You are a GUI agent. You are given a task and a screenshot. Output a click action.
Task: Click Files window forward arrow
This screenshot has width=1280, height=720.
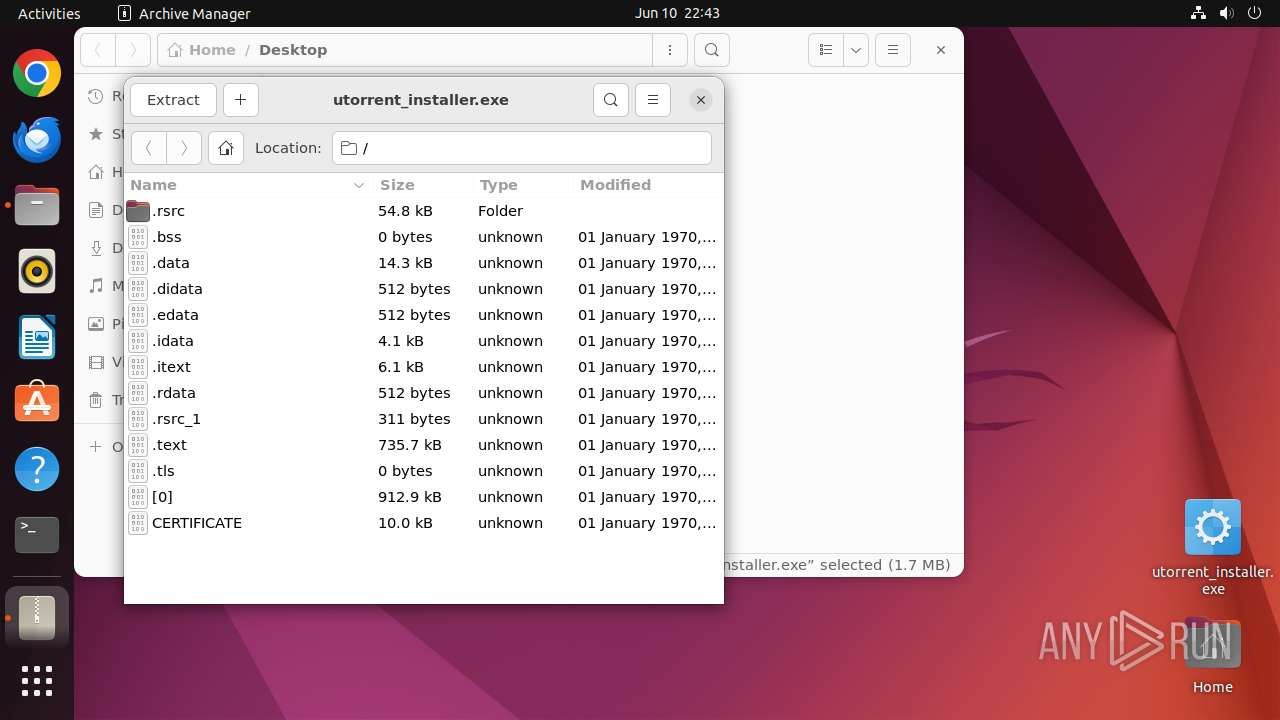point(133,50)
